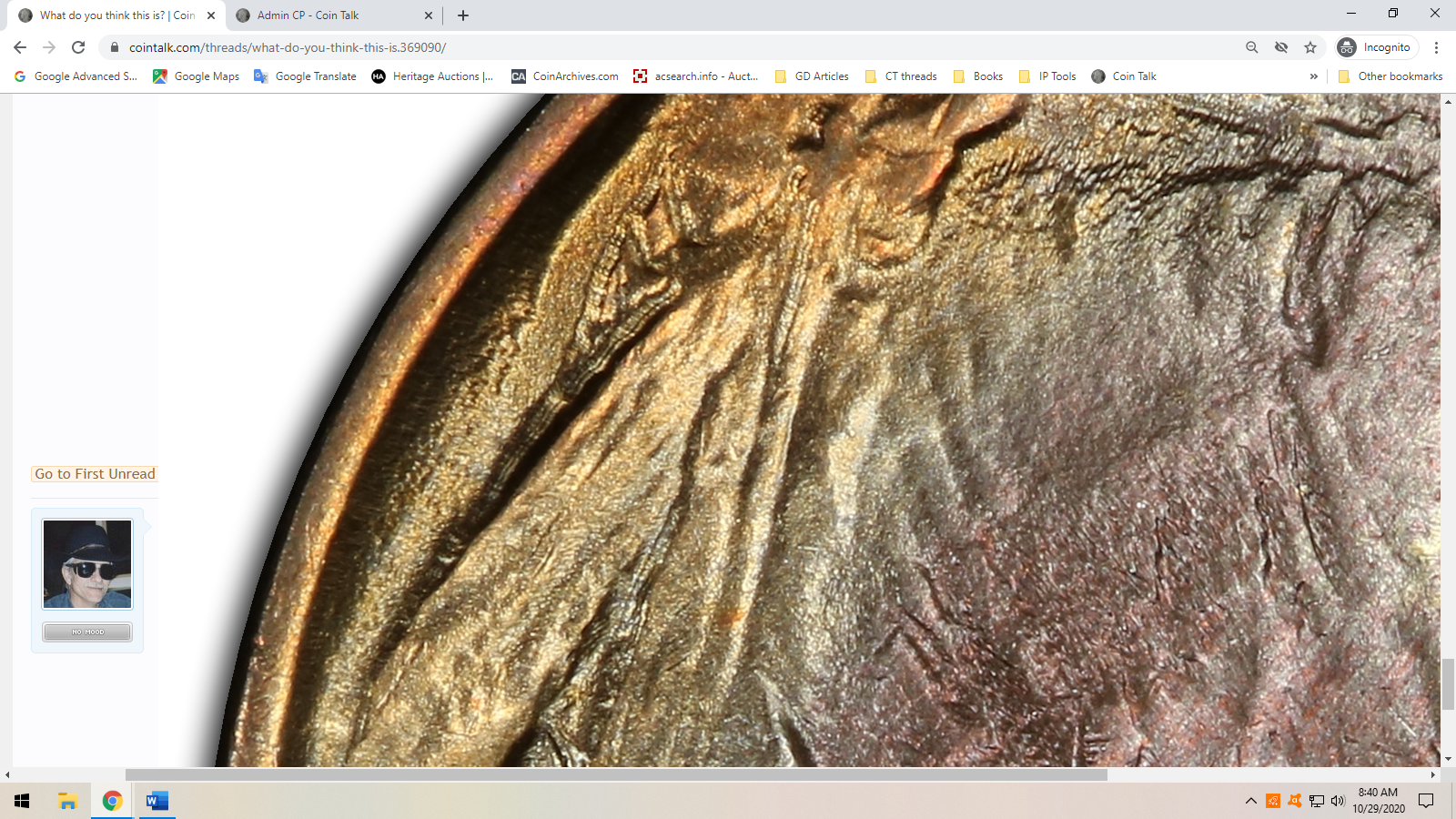View site info via the padlock icon
Image resolution: width=1456 pixels, height=819 pixels.
click(x=115, y=47)
